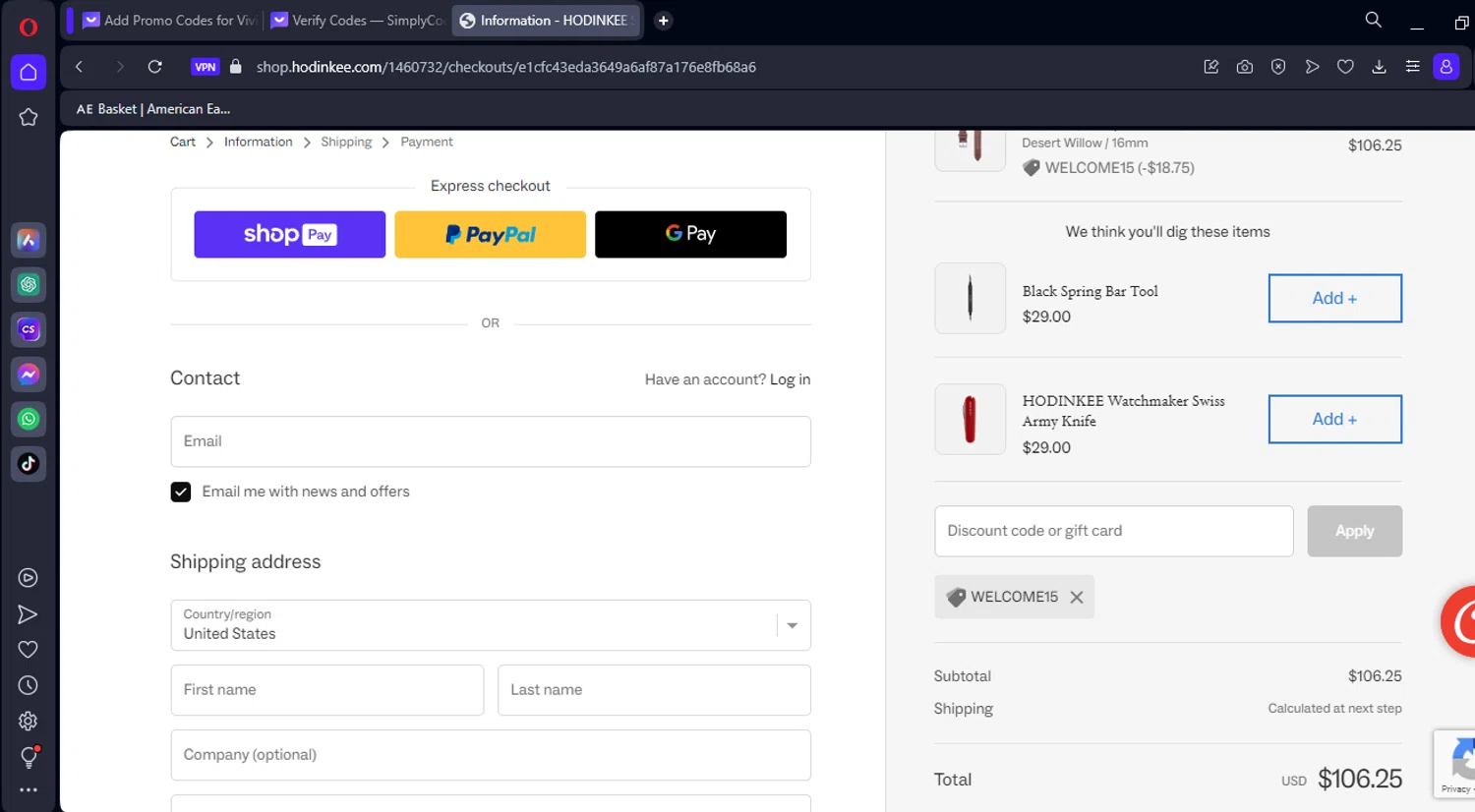Open AE Basket bookmark
Image resolution: width=1475 pixels, height=812 pixels.
[x=153, y=109]
